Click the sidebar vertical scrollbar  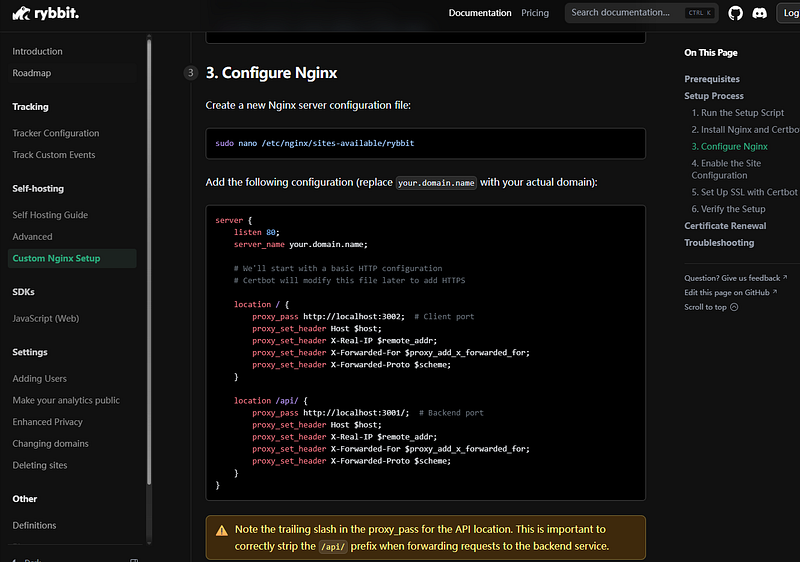tap(149, 260)
